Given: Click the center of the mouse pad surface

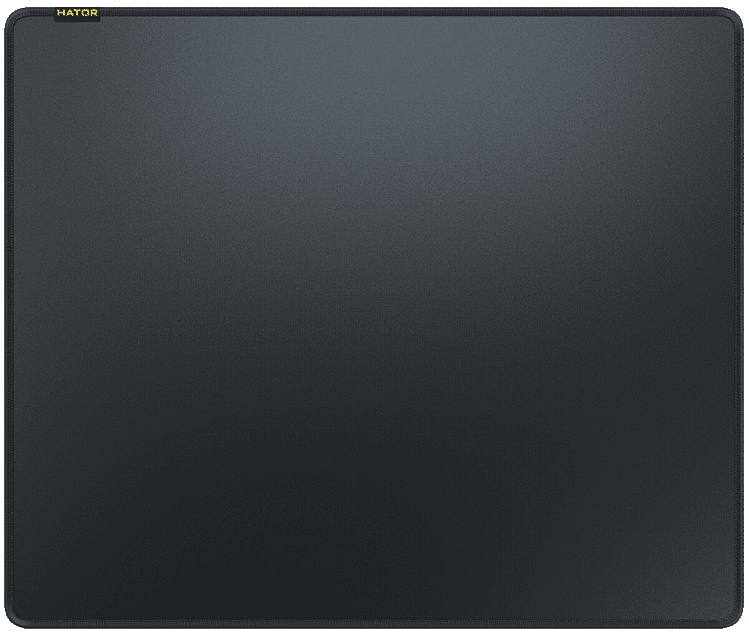Looking at the screenshot, I should pyautogui.click(x=374, y=318).
